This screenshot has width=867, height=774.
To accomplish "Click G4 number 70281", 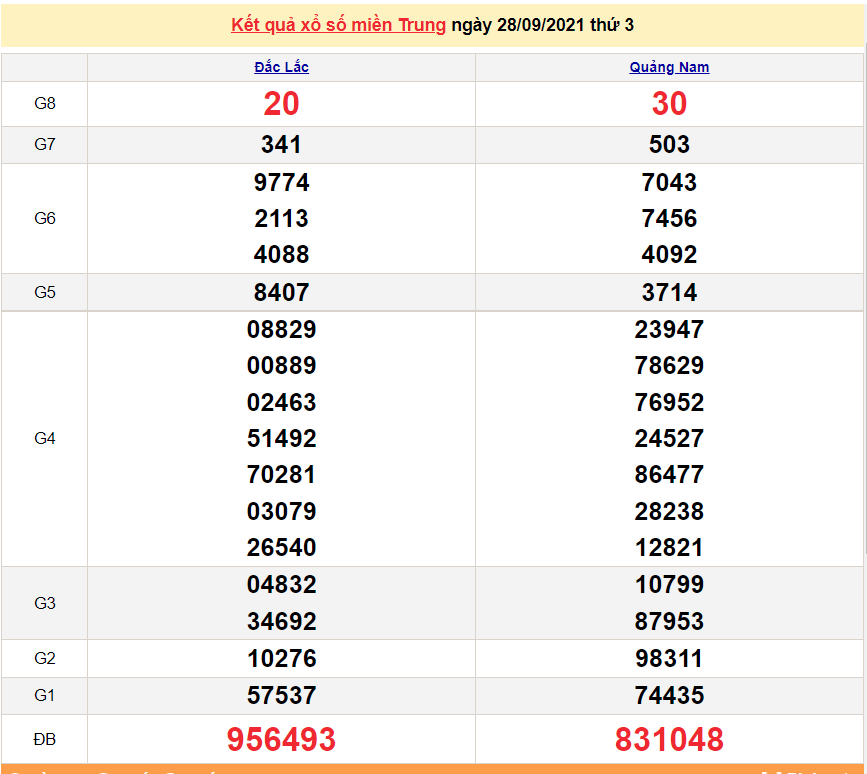I will [x=281, y=475].
